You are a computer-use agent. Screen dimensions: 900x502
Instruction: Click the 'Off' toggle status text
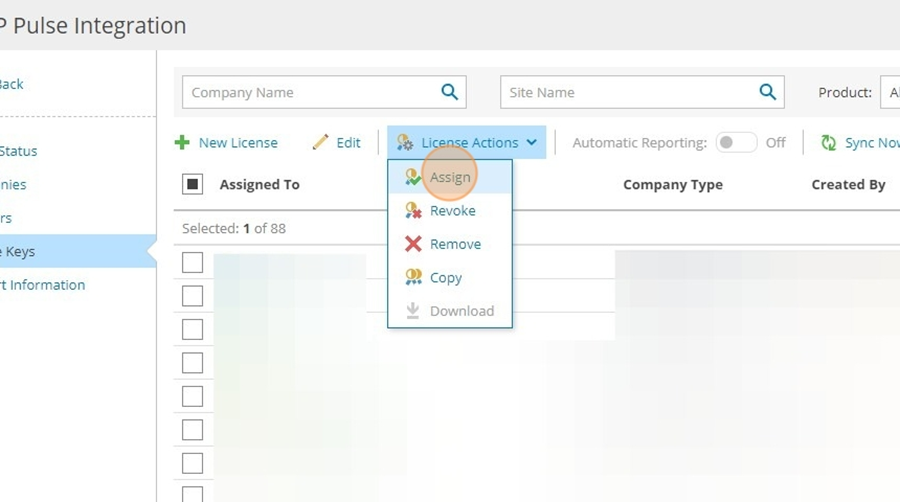click(x=775, y=142)
